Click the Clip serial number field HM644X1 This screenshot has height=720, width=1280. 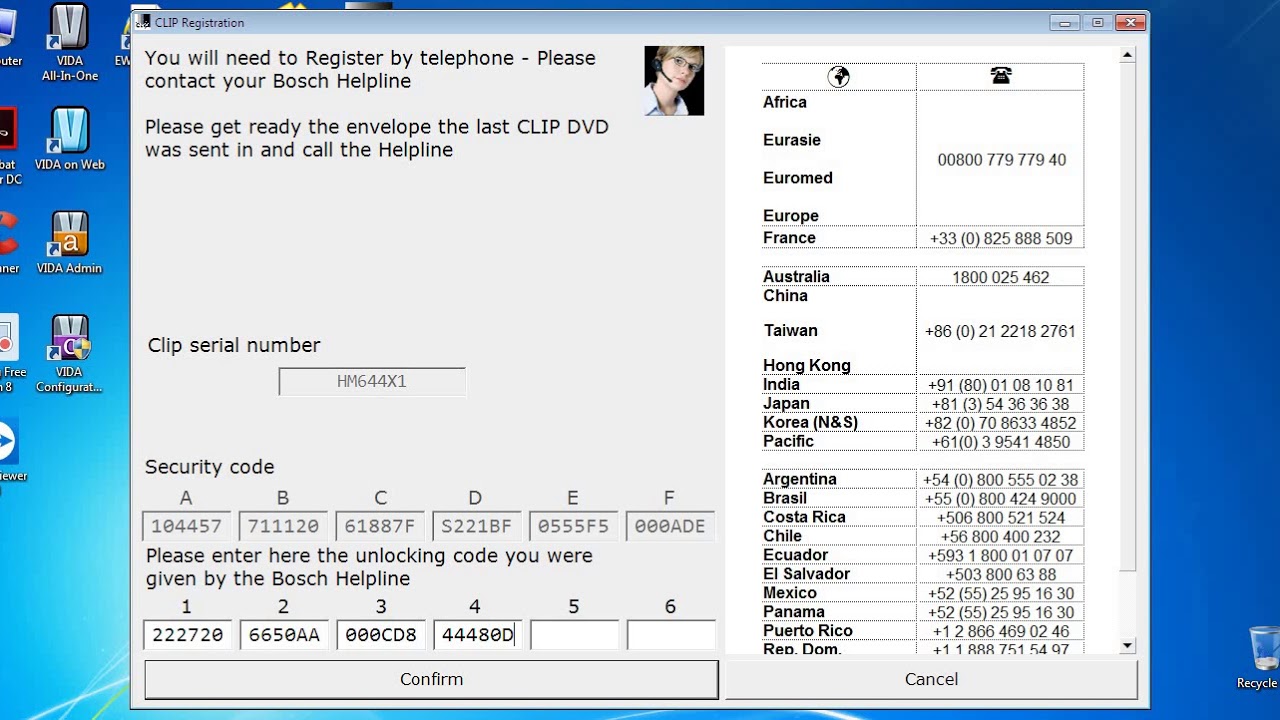pyautogui.click(x=372, y=381)
